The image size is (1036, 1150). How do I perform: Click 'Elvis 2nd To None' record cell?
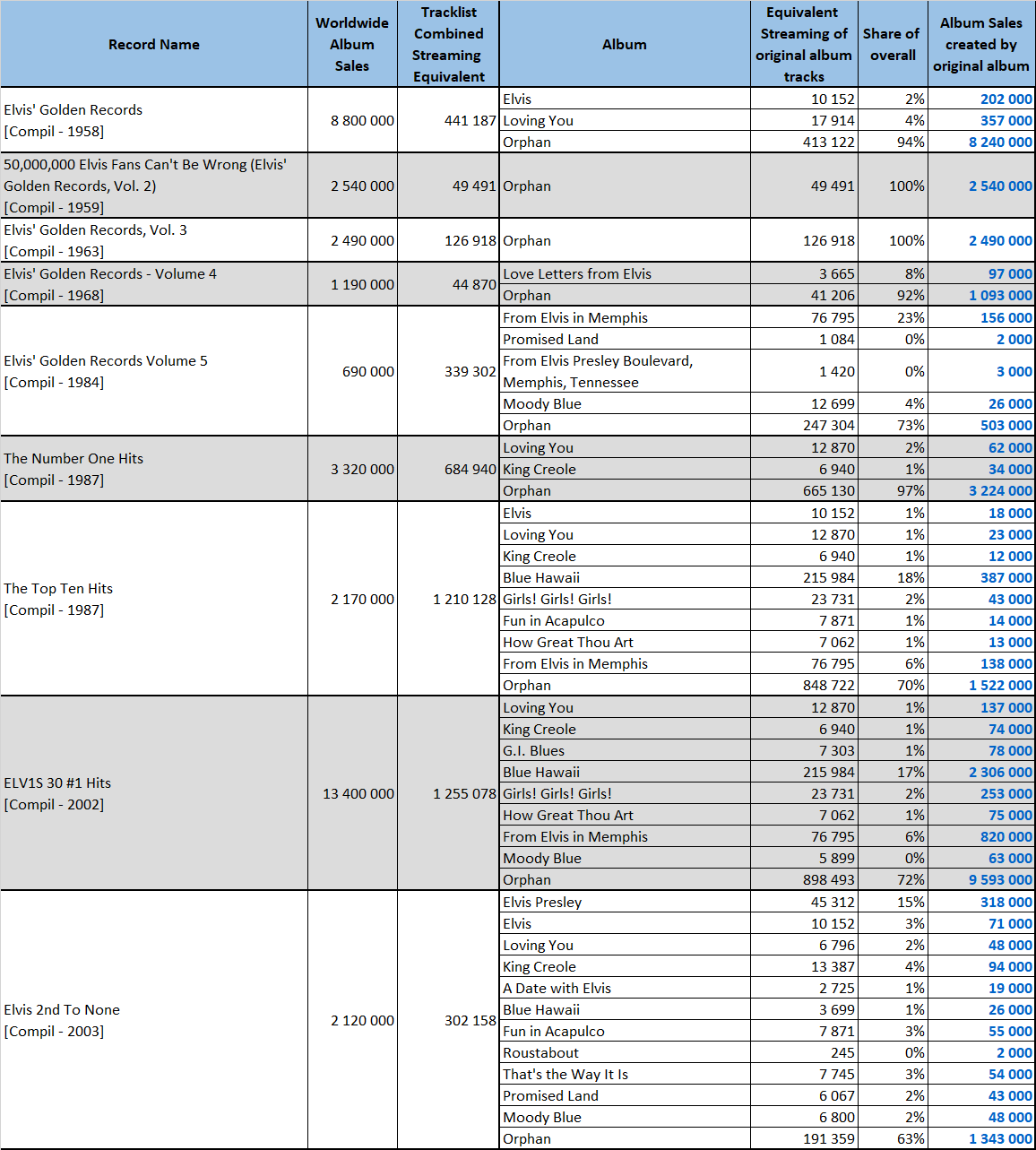pos(154,1020)
